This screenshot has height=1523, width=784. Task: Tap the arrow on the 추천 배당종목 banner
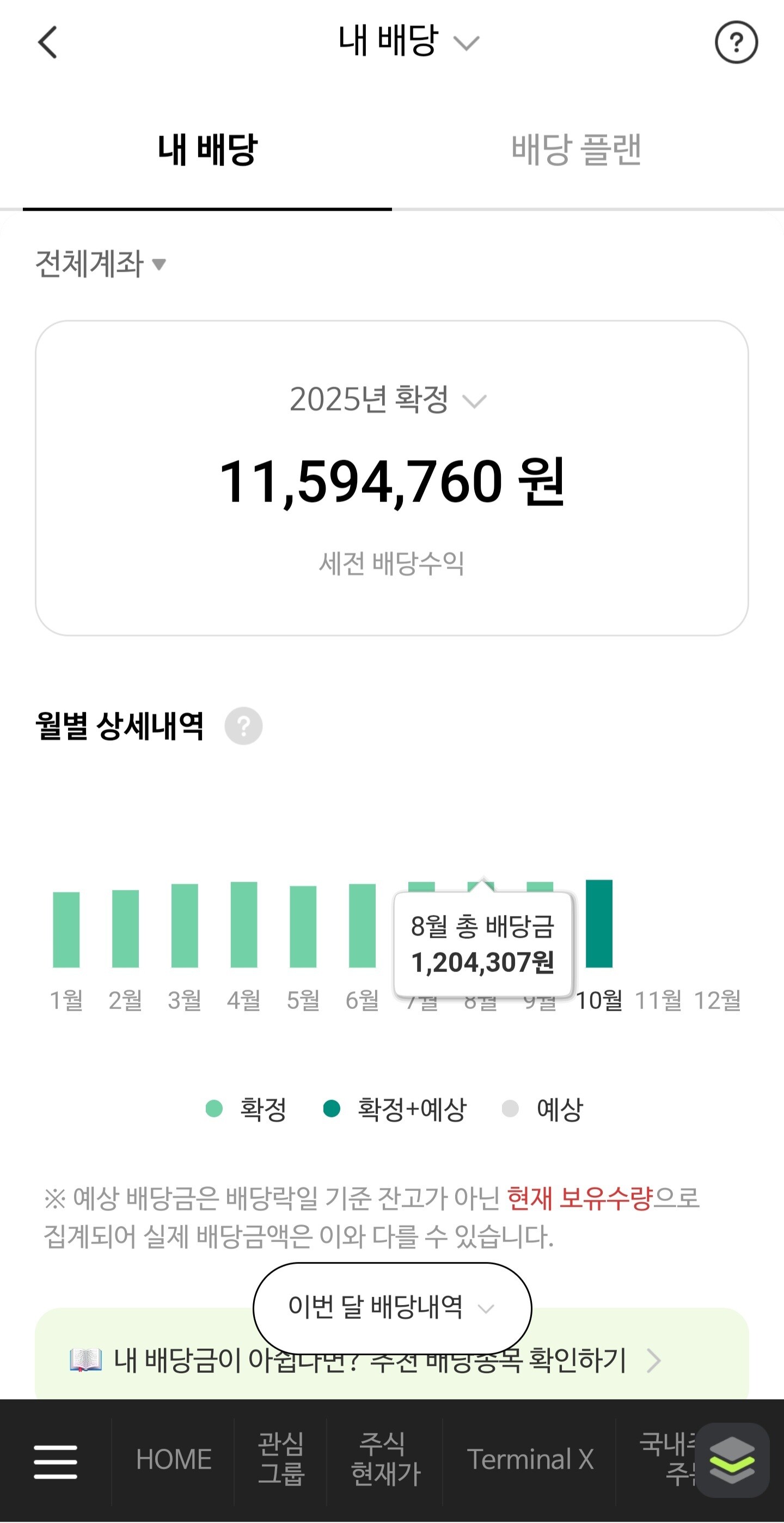click(x=653, y=1360)
